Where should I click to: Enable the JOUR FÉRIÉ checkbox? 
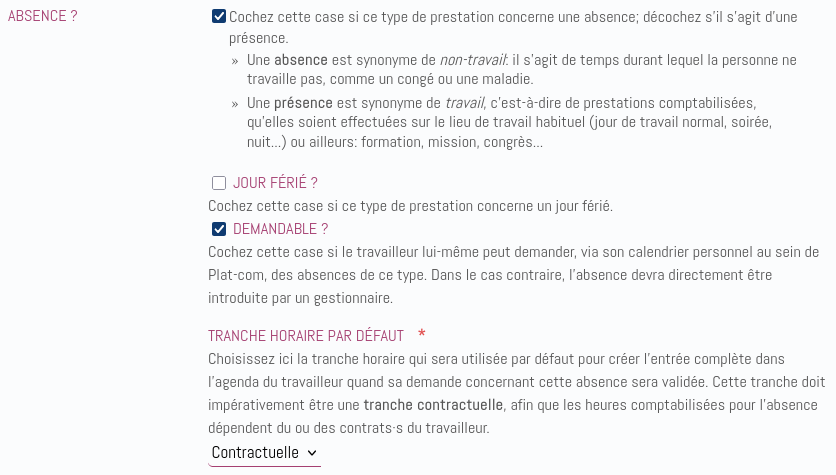219,183
